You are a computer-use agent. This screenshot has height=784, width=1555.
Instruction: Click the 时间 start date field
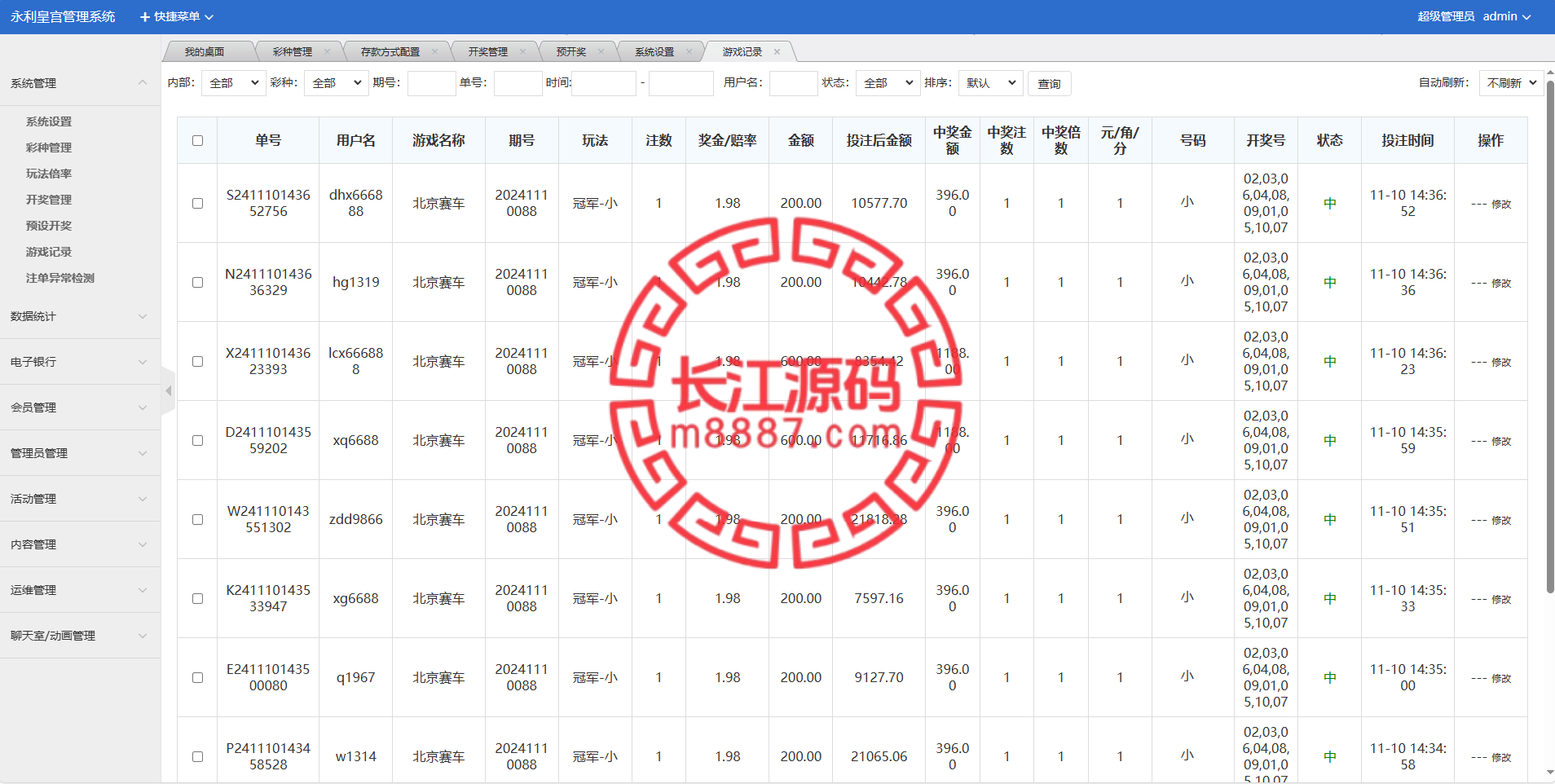pyautogui.click(x=604, y=83)
